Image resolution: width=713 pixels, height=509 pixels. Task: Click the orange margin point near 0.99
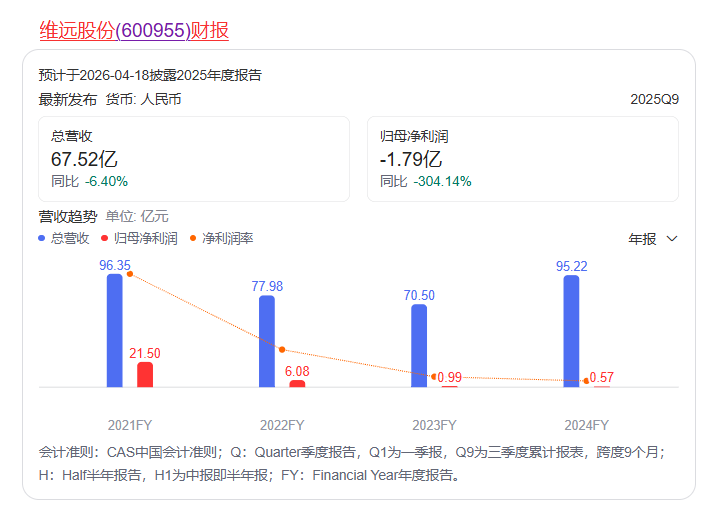[x=434, y=376]
